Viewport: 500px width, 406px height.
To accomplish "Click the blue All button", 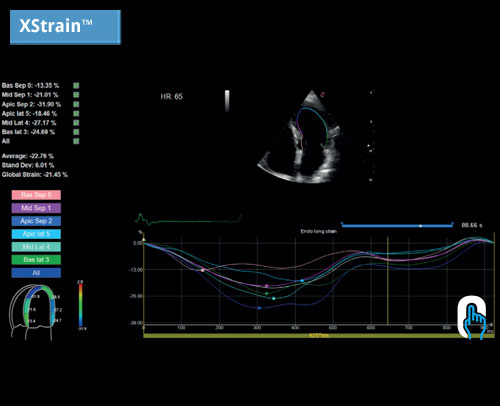I will point(36,273).
